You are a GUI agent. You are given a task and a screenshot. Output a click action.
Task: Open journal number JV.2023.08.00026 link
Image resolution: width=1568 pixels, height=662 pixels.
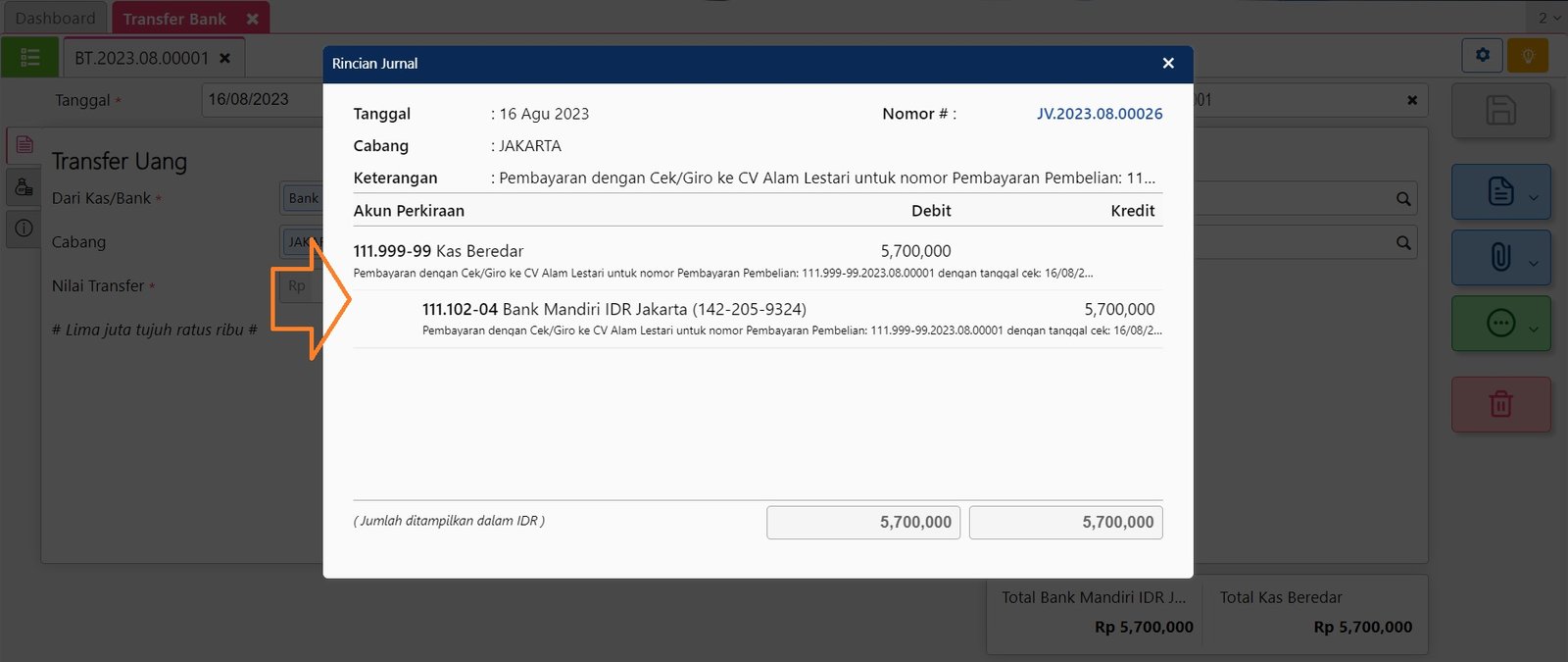click(1099, 114)
